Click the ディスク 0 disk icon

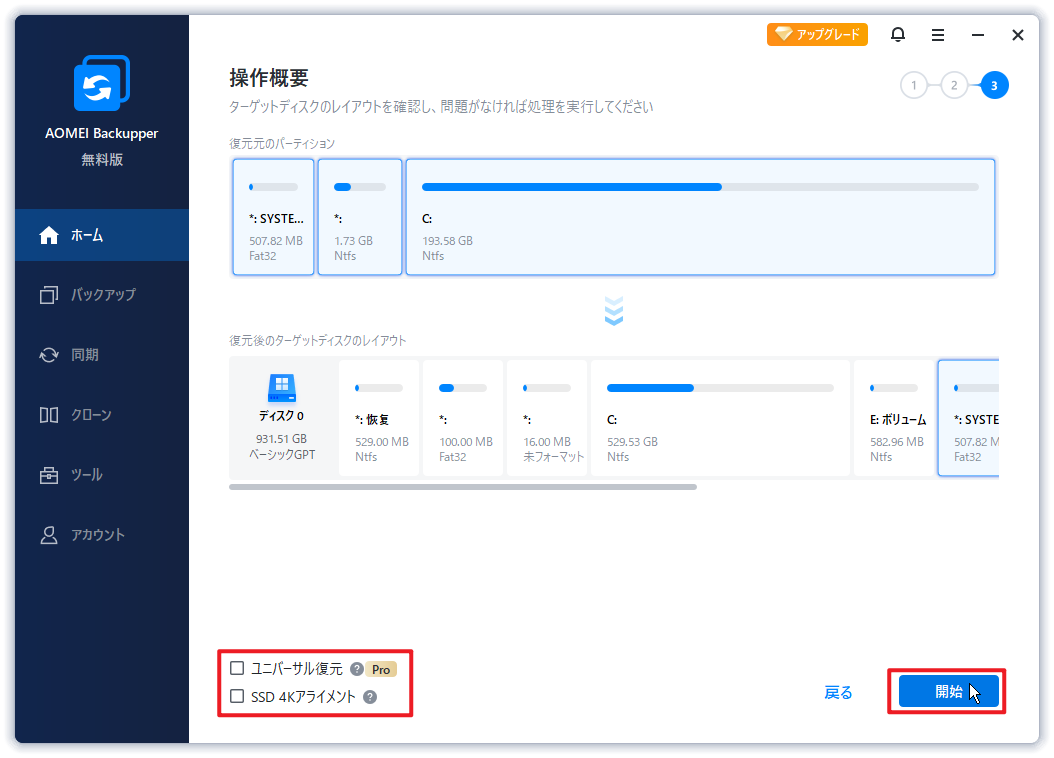282,388
